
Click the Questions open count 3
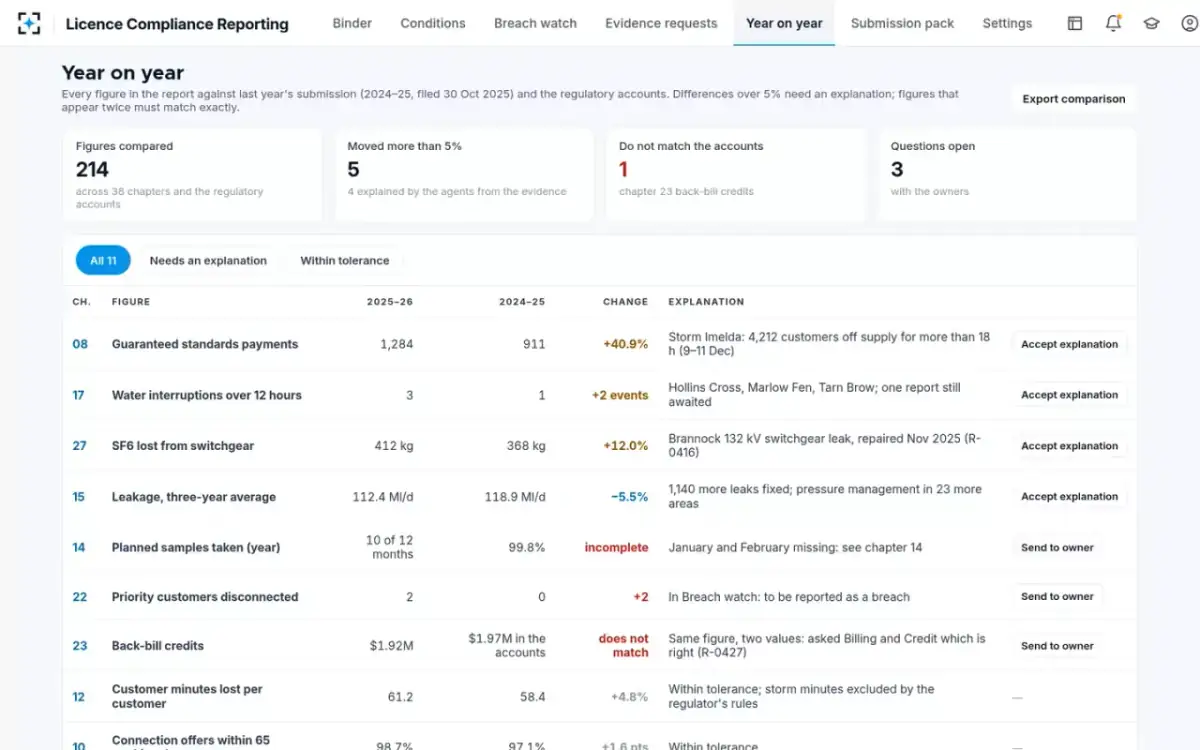[897, 170]
